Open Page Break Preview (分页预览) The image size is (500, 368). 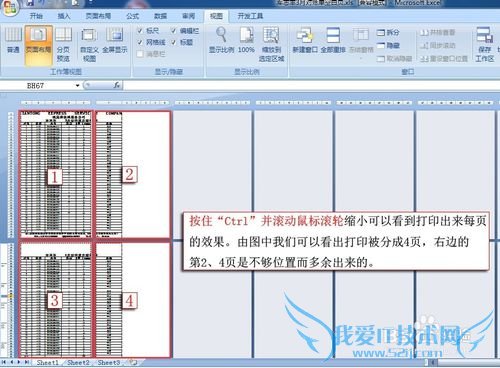coord(63,45)
